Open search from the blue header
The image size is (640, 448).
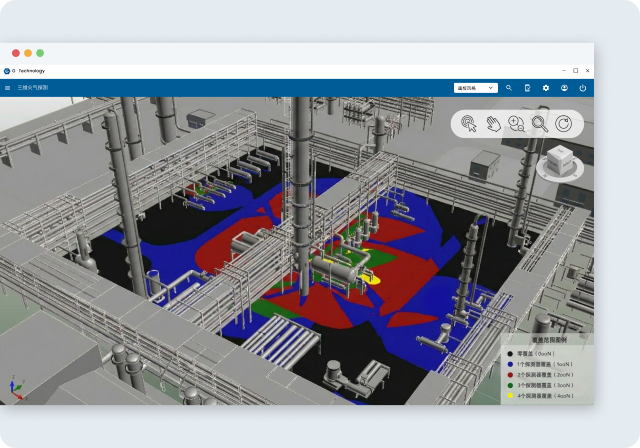(509, 88)
